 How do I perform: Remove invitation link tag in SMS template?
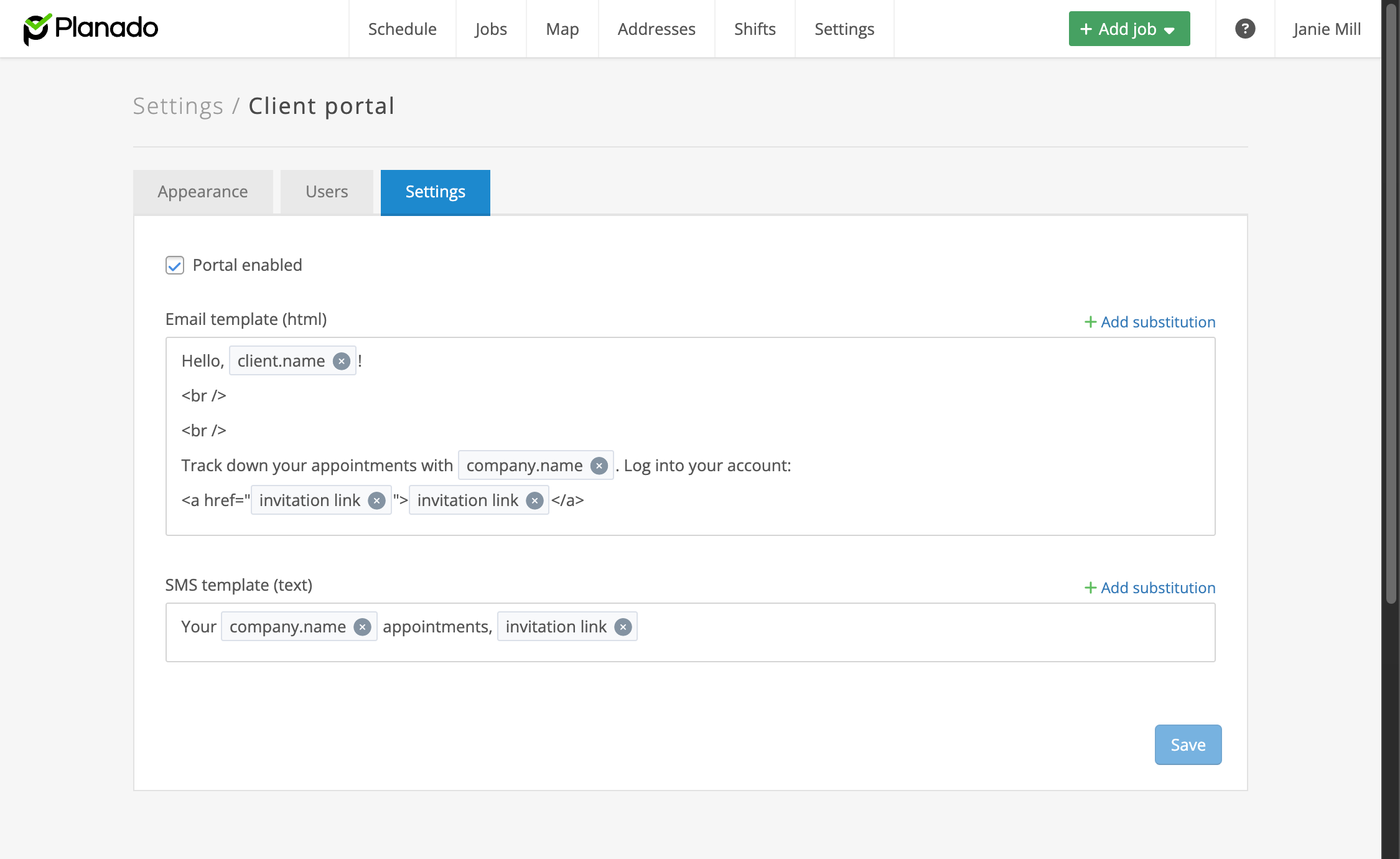(x=623, y=627)
